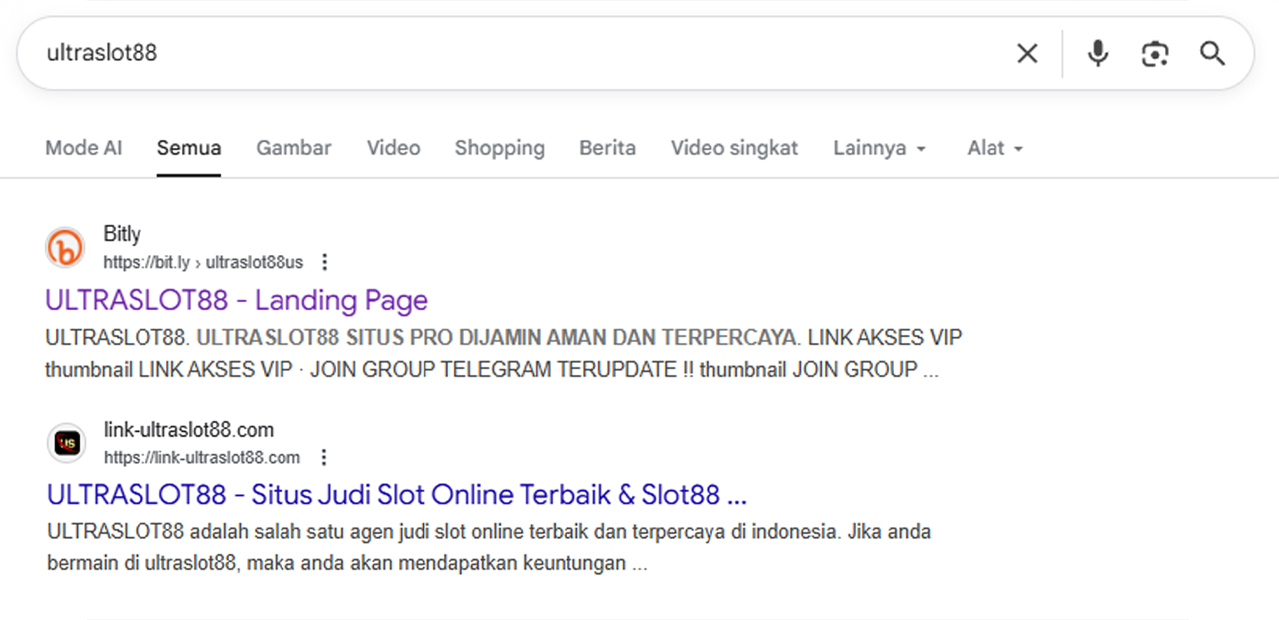Click the link-ultraslot88.com site name

coord(189,429)
